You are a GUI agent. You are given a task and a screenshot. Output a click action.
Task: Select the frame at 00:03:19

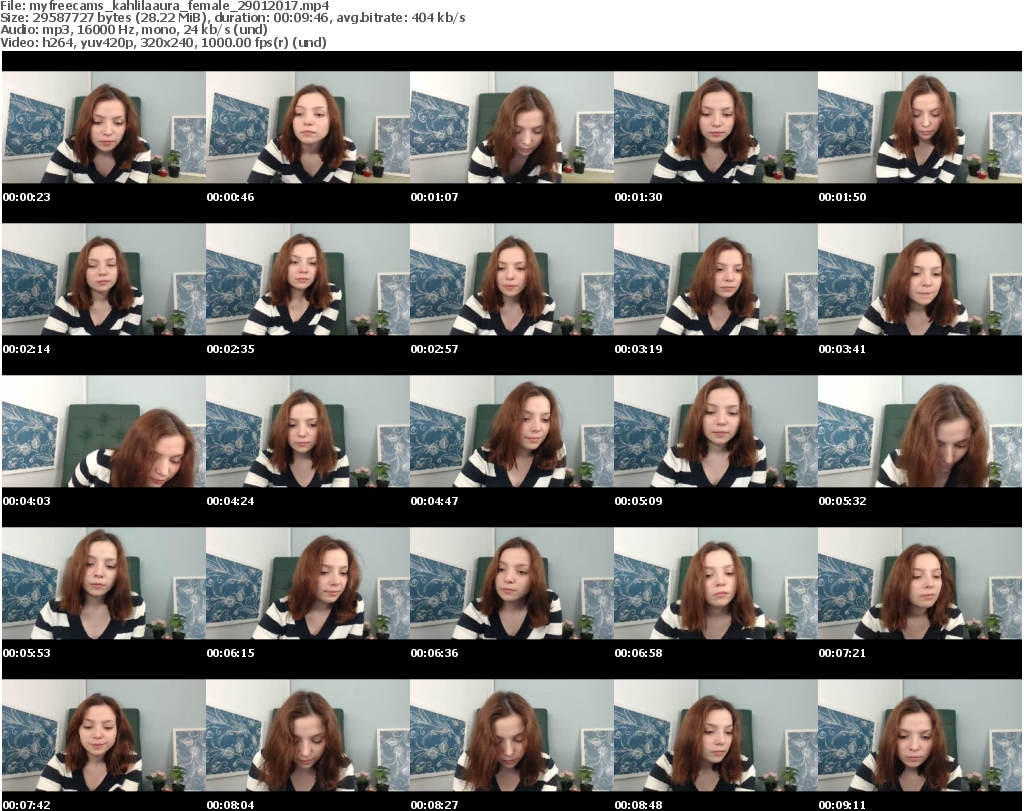[715, 279]
